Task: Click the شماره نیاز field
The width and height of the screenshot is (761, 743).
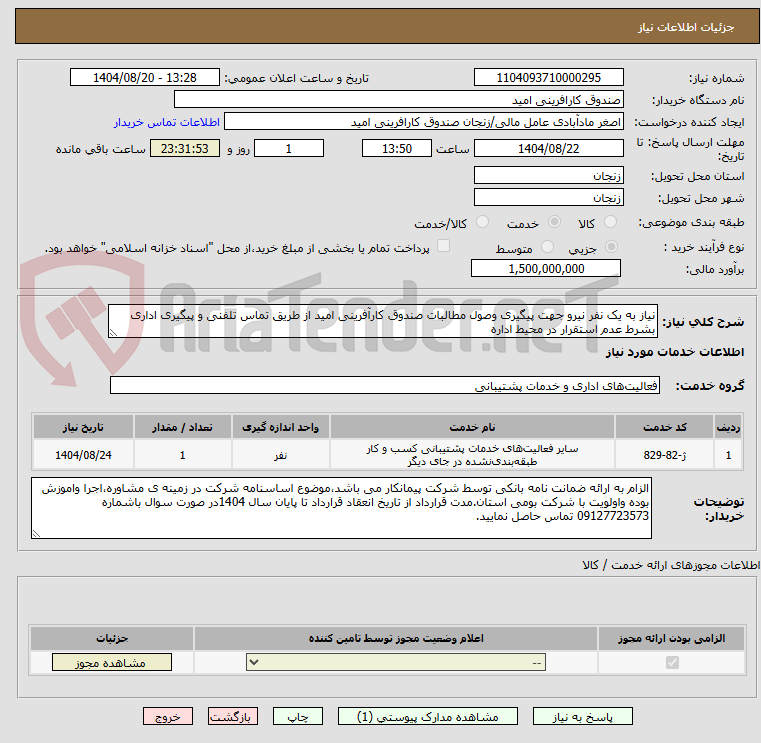Action: coord(548,77)
